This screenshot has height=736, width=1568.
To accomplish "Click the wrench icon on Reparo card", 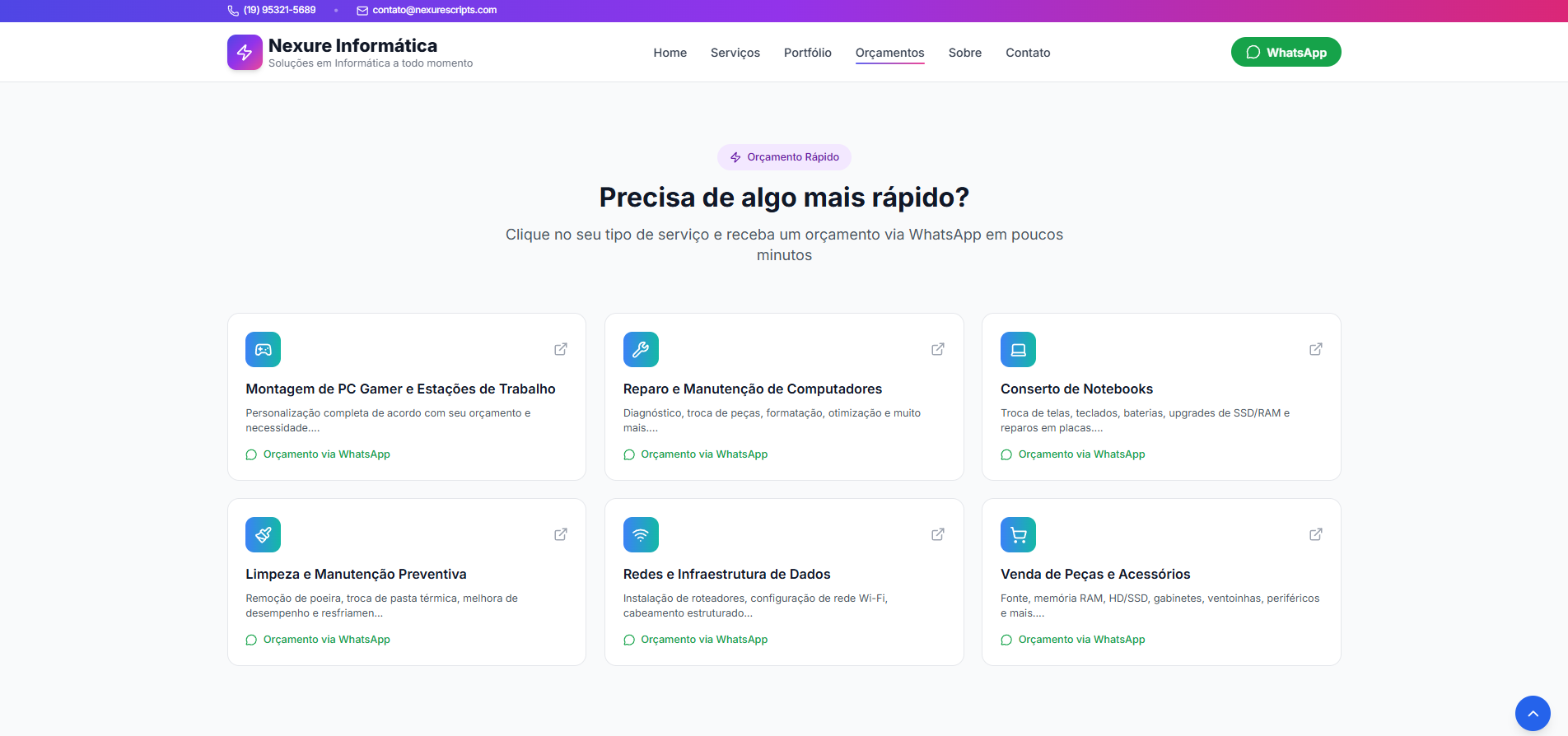I will (641, 349).
